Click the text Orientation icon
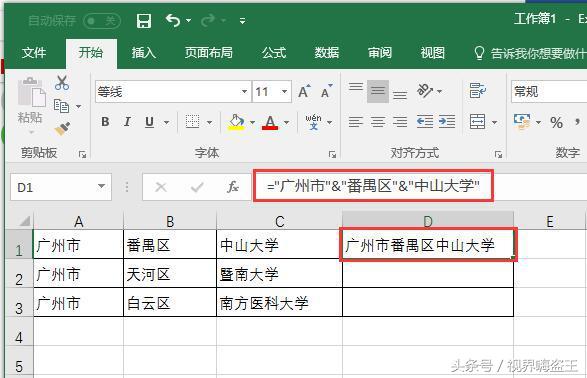The image size is (587, 378). pos(425,91)
